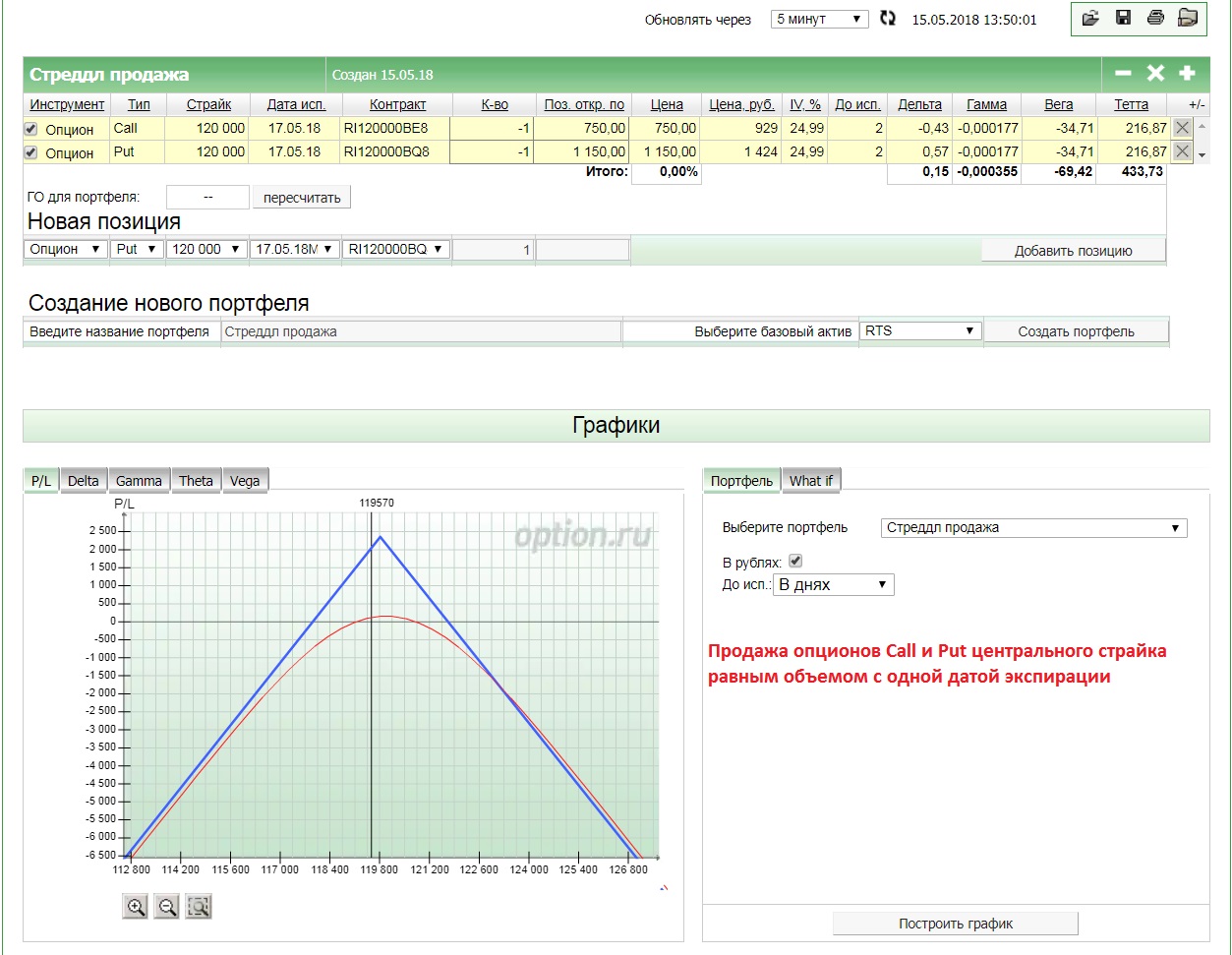This screenshot has height=955, width=1232.
Task: Collapse portfolio with the minus icon
Action: pyautogui.click(x=1123, y=74)
